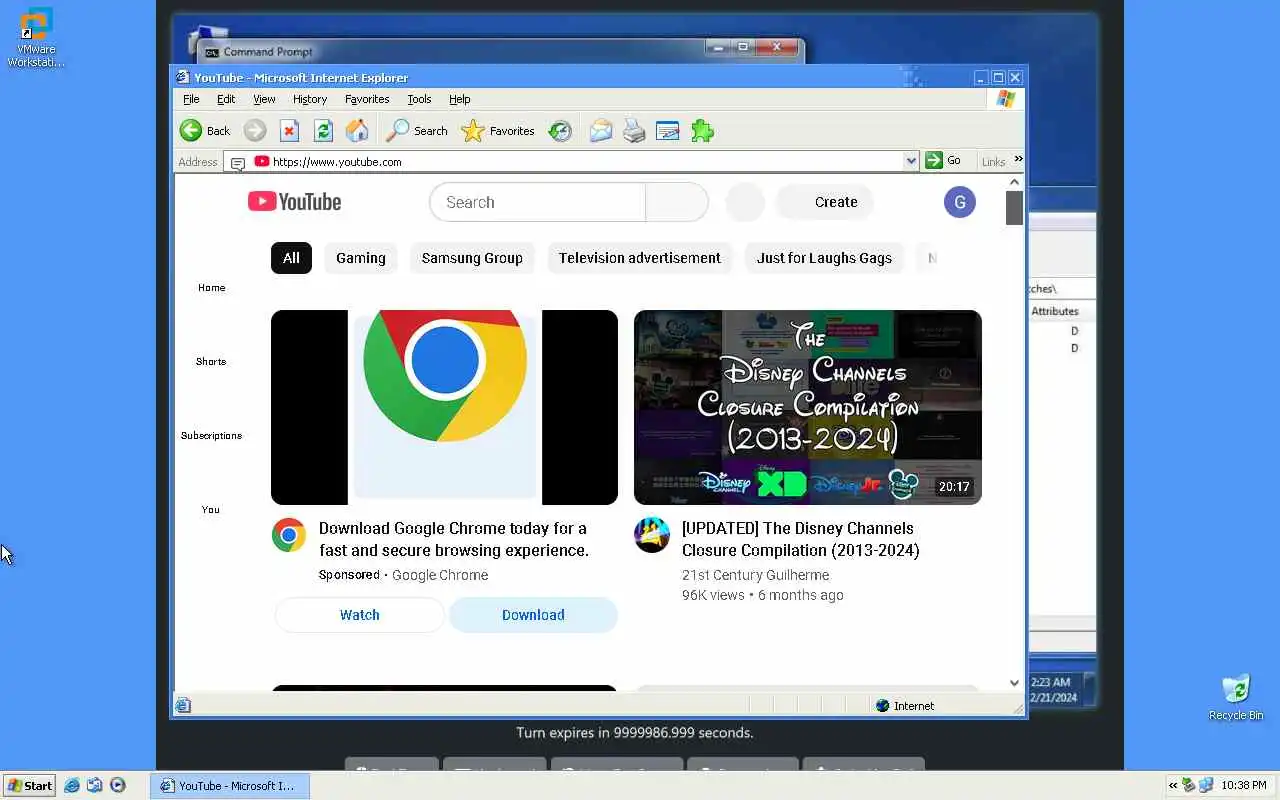
Task: Select the Gaming filter chip
Action: pos(361,258)
